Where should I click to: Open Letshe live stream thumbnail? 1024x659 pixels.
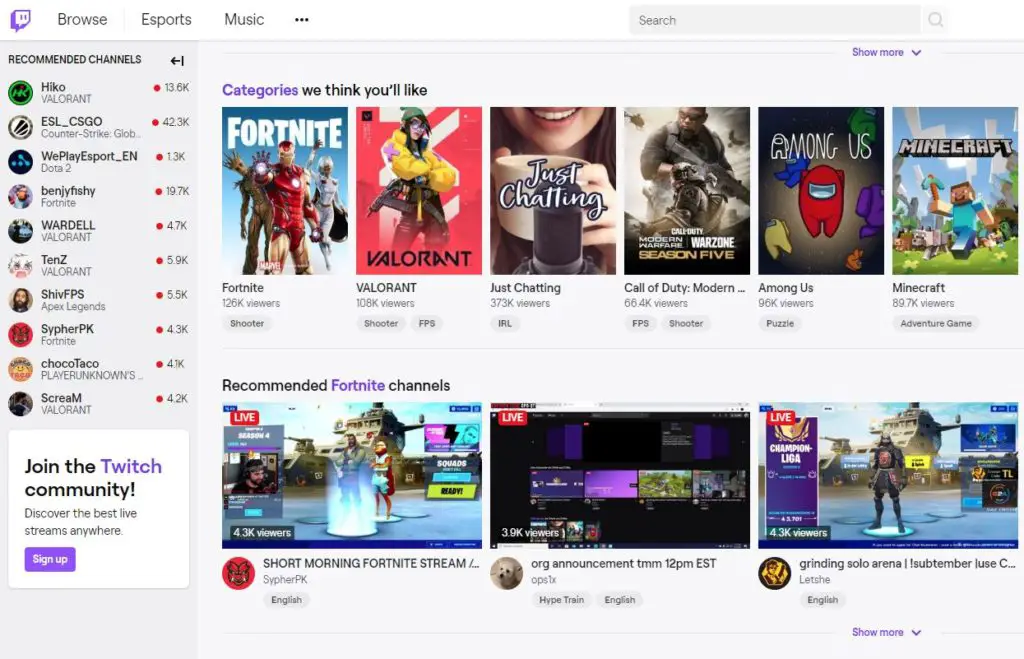pyautogui.click(x=888, y=475)
